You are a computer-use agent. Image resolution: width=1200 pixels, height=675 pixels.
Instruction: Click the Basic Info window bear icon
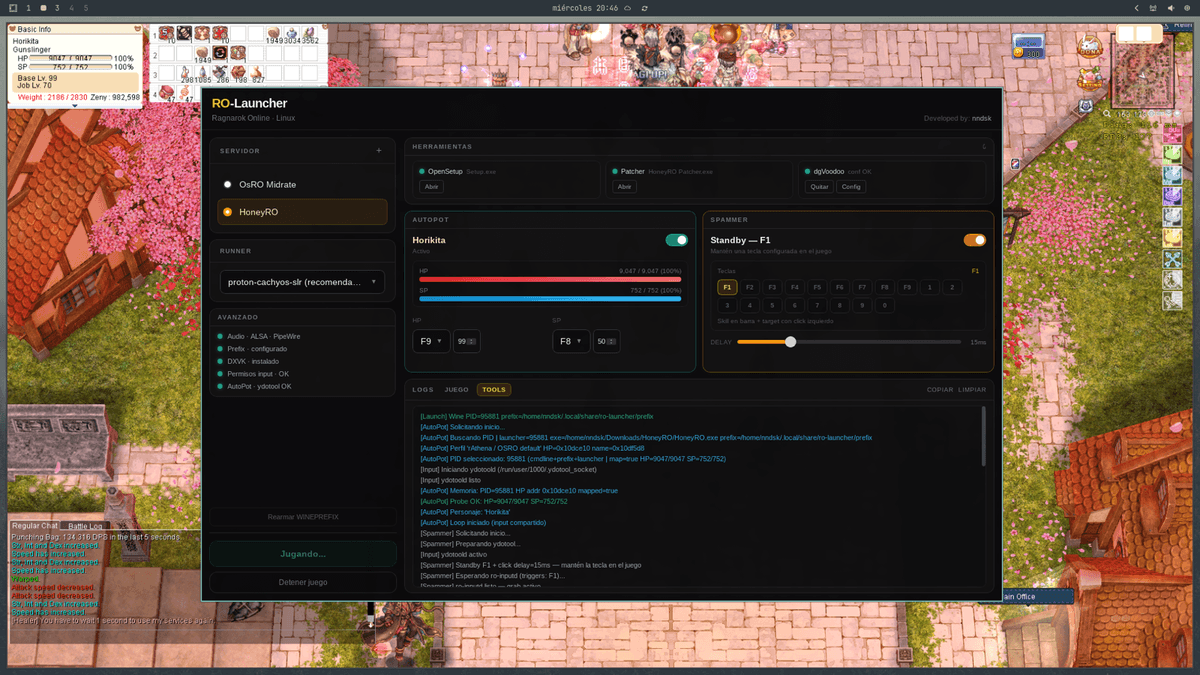[x=12, y=29]
